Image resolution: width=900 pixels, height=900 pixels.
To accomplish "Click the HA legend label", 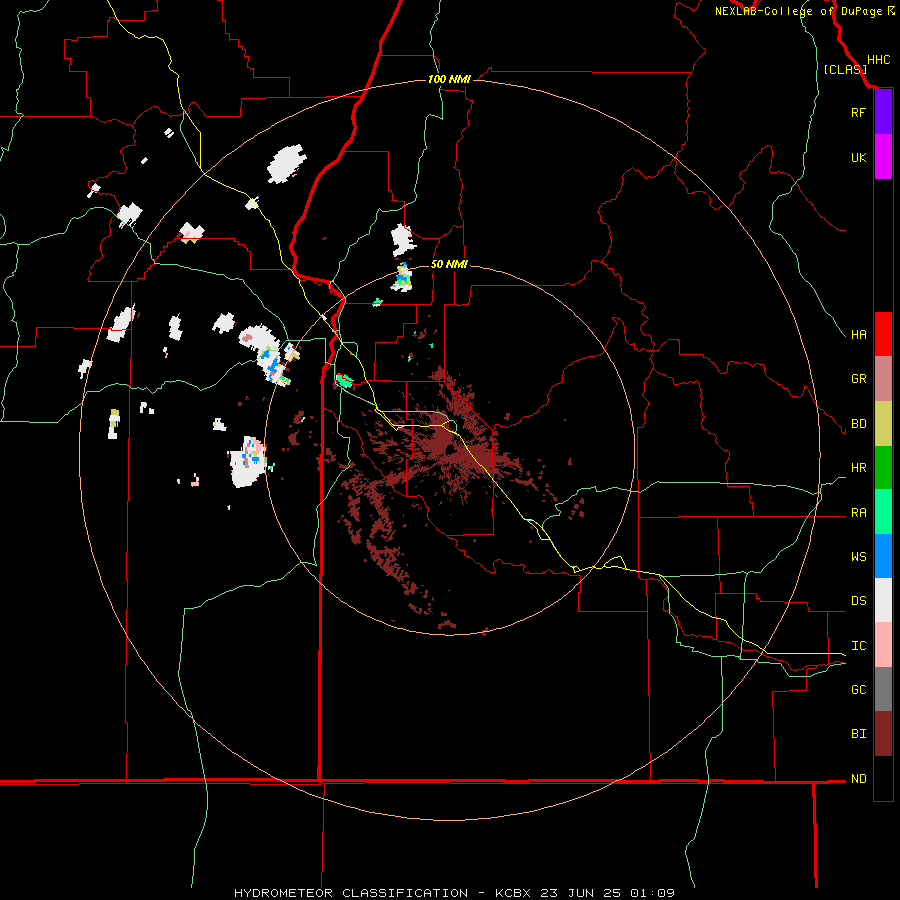I will (x=858, y=335).
